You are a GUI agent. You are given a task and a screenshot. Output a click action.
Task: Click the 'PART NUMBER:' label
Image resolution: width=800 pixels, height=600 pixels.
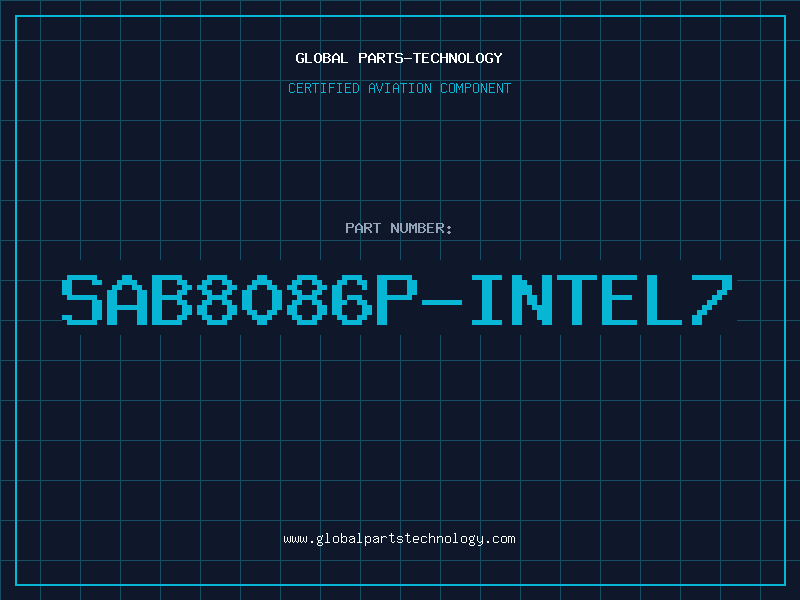[399, 228]
